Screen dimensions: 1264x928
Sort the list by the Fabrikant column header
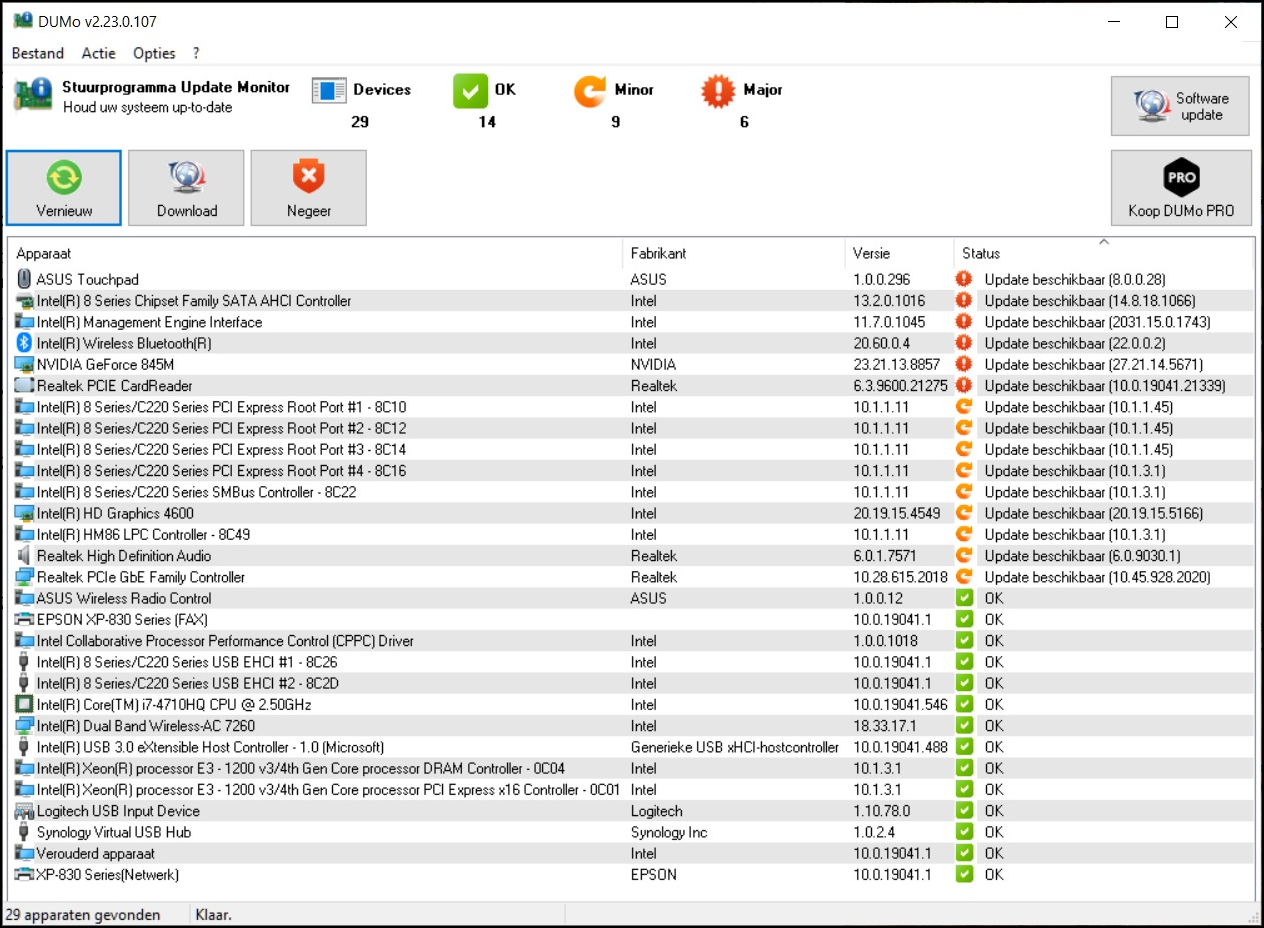[734, 253]
